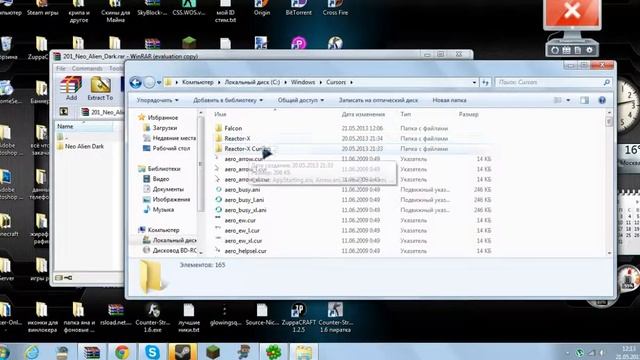640x360 pixels.
Task: Click the change view icon in Explorer
Action: click(558, 100)
